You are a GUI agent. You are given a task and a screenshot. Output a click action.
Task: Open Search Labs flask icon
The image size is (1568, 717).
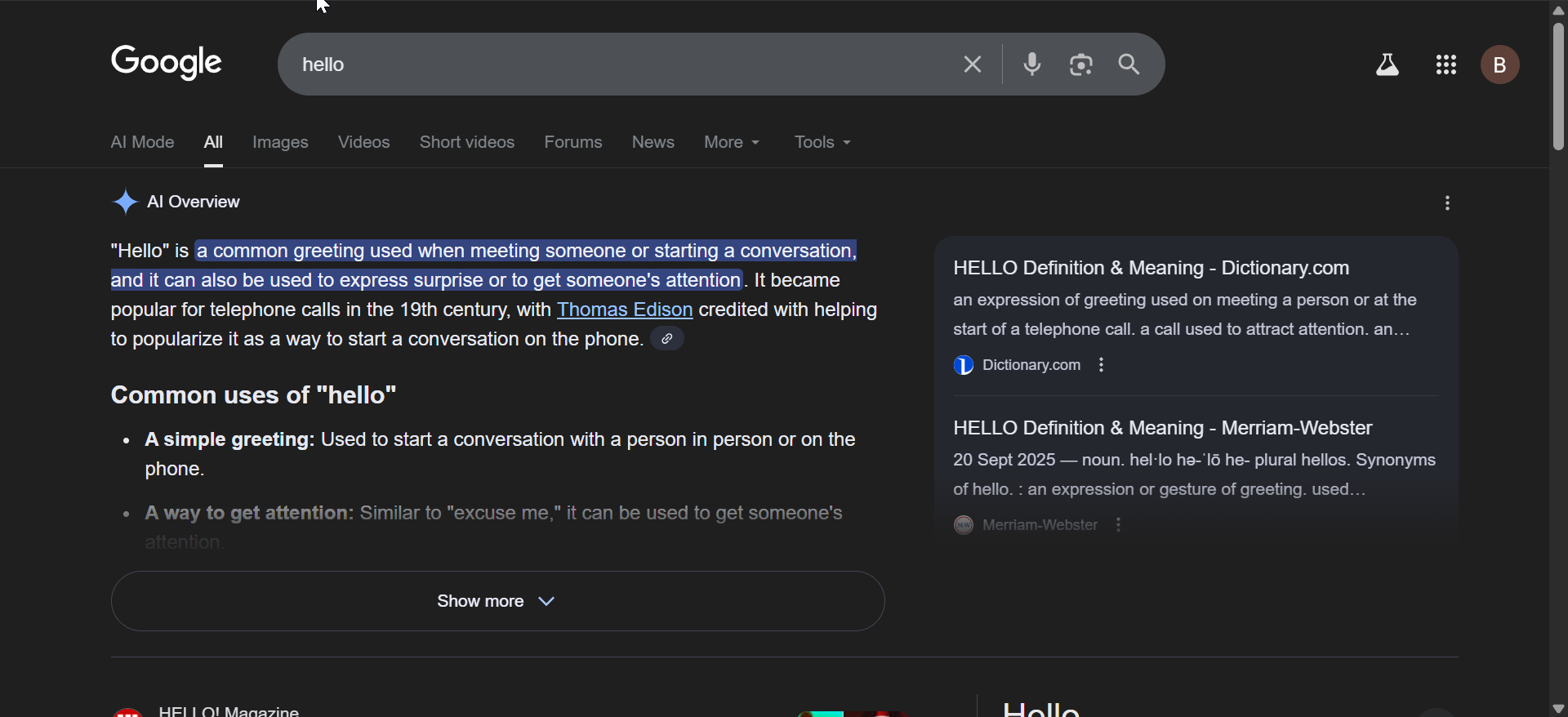(1388, 65)
